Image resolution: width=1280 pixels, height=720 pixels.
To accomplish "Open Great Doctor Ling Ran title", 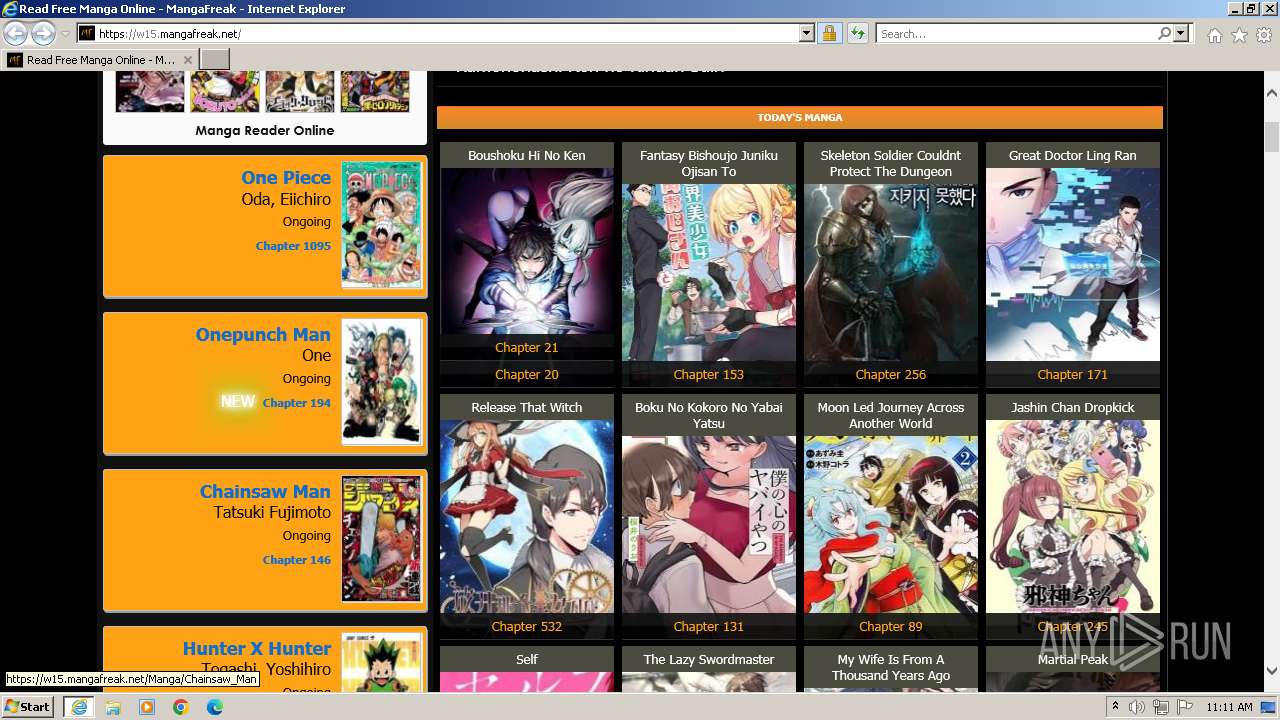I will [x=1073, y=156].
